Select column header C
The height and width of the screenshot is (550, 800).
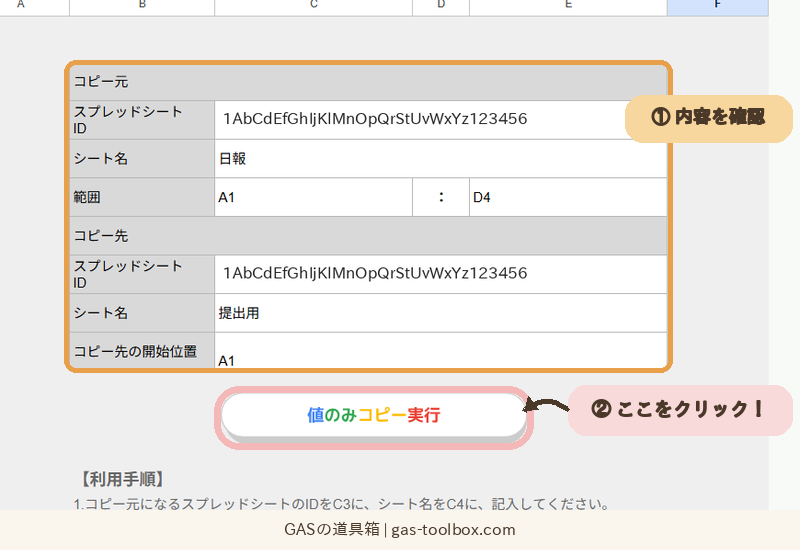click(x=313, y=7)
